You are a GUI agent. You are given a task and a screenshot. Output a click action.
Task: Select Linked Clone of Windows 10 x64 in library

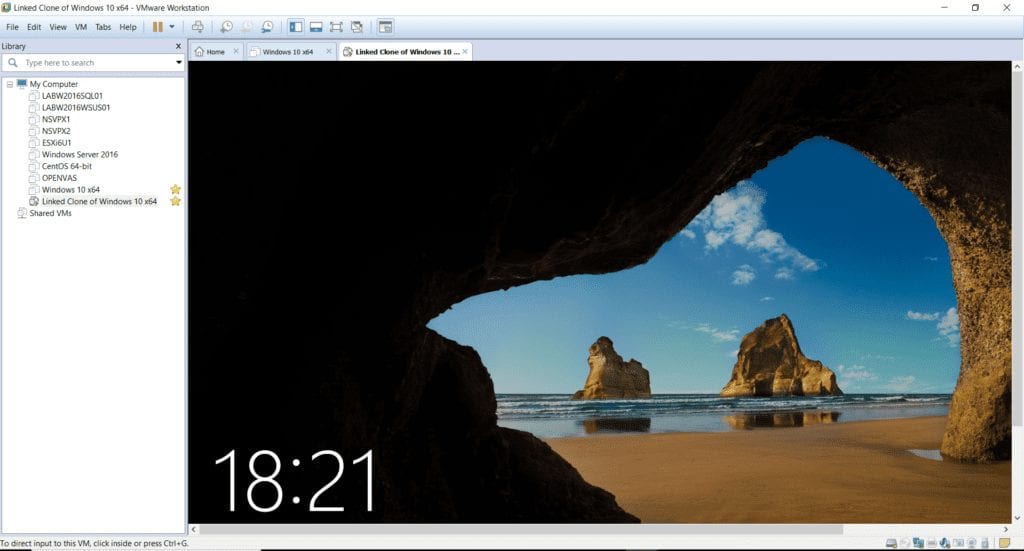[99, 202]
